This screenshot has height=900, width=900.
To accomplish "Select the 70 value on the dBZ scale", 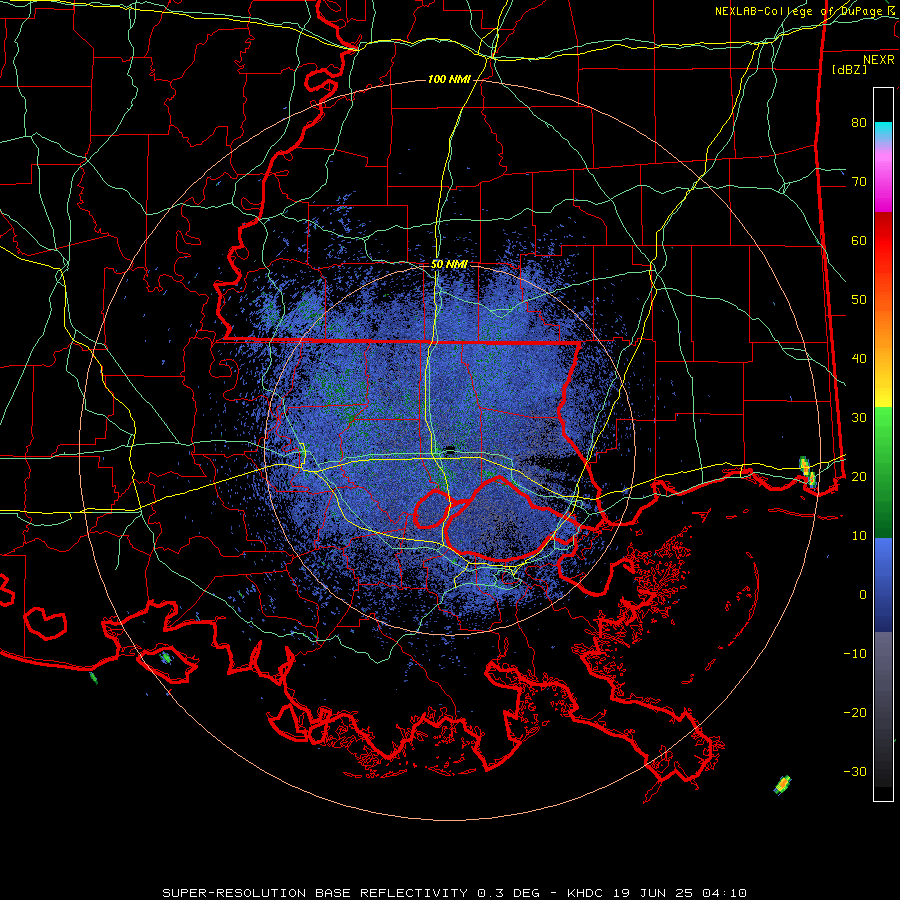I will click(859, 181).
